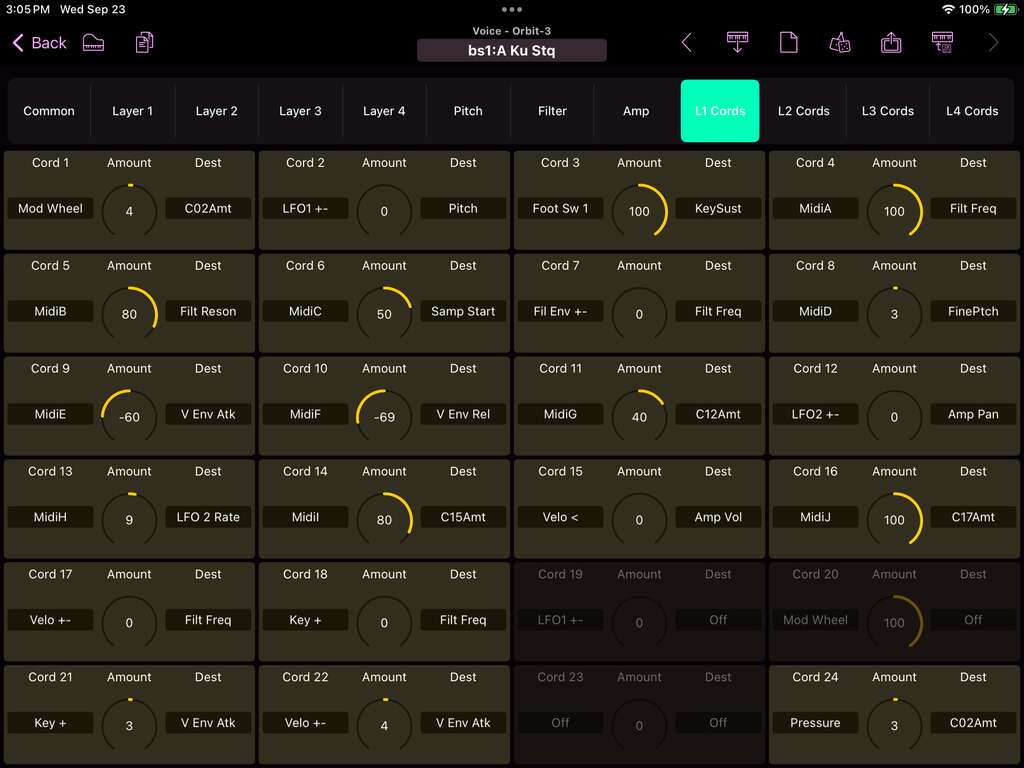
Task: Open Cord 23 source Off selector
Action: pyautogui.click(x=560, y=723)
